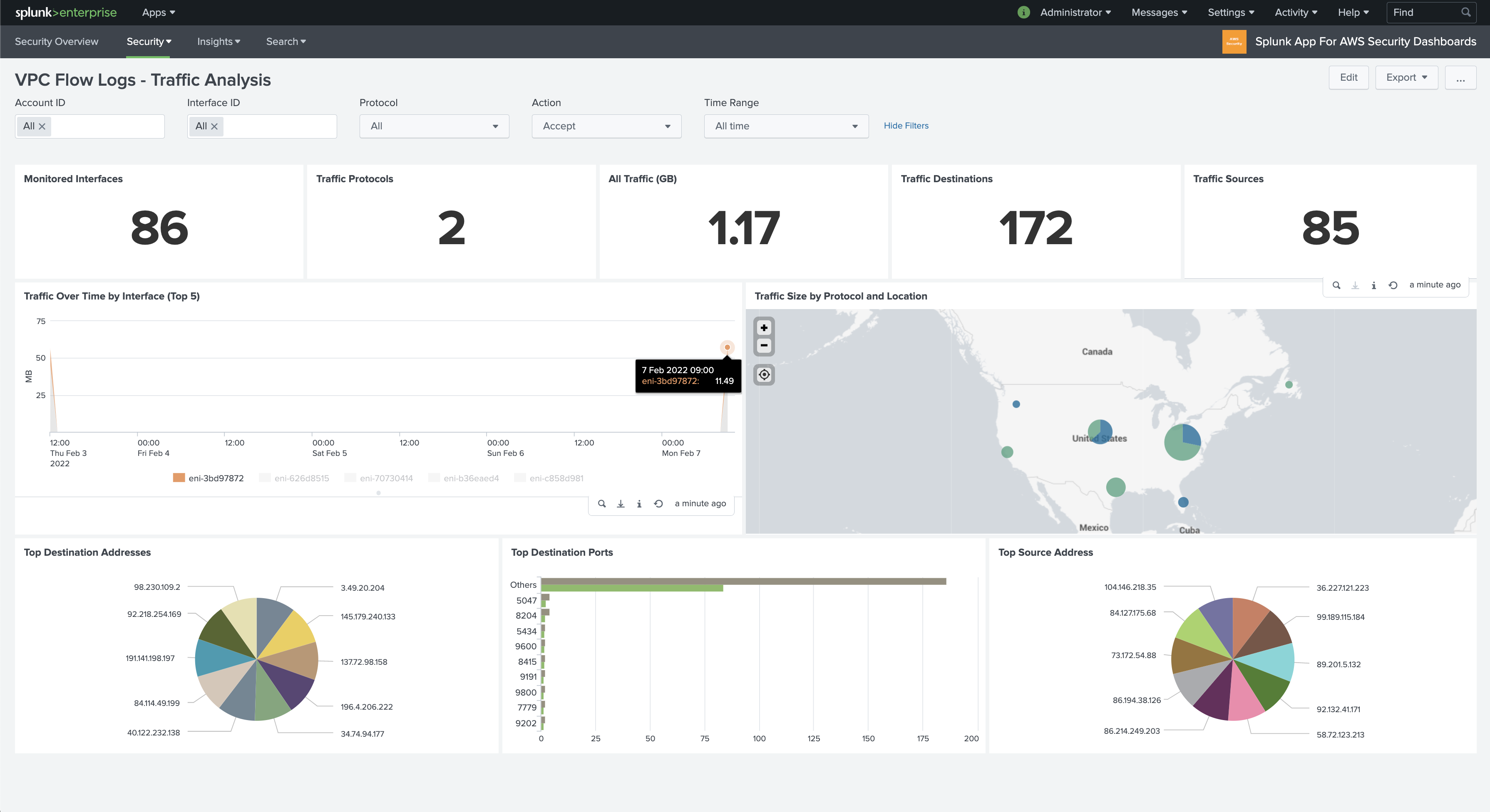Click the Edit button
This screenshot has width=1490, height=812.
pos(1348,77)
